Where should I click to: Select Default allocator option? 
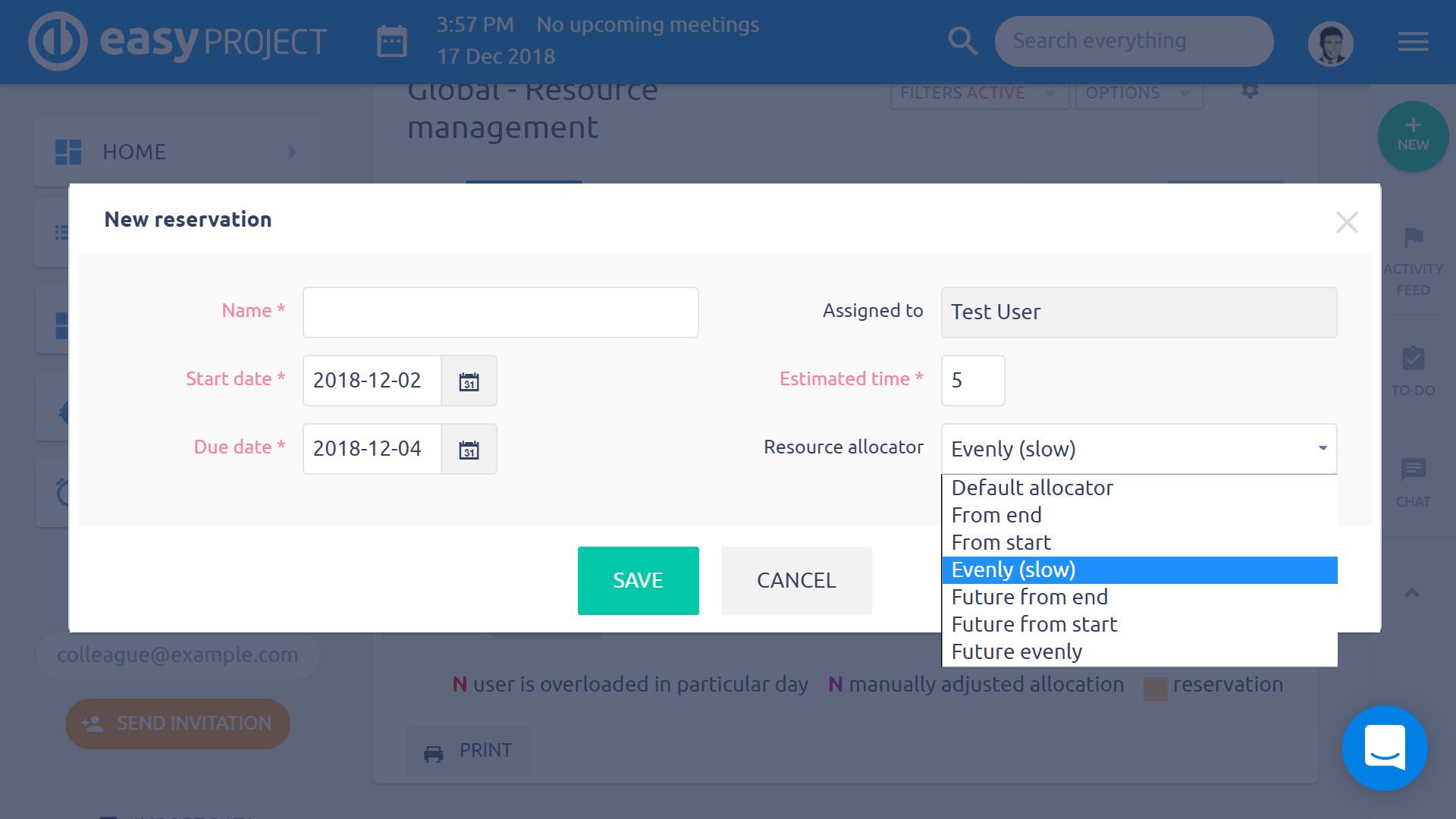click(1032, 488)
